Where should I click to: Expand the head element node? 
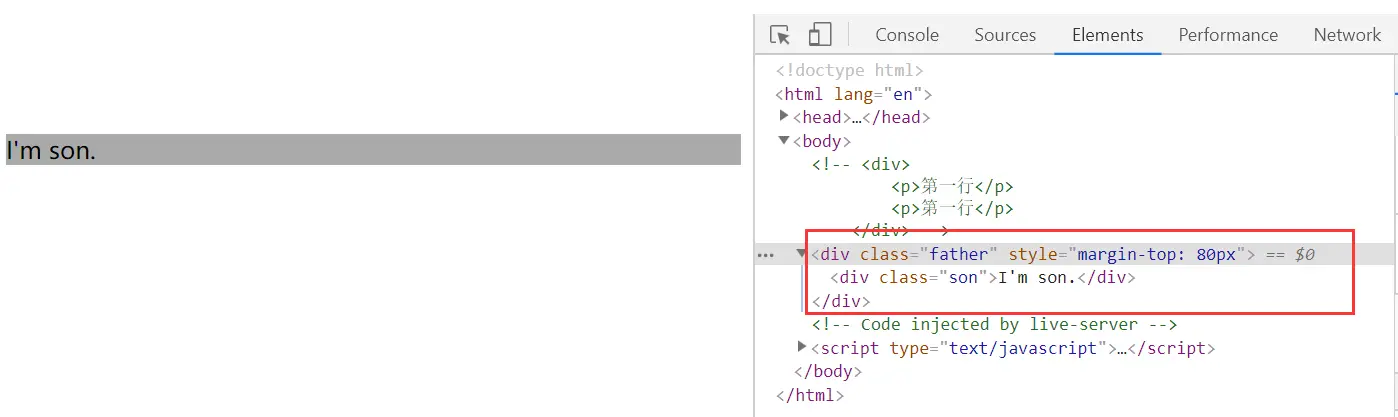[x=784, y=116]
